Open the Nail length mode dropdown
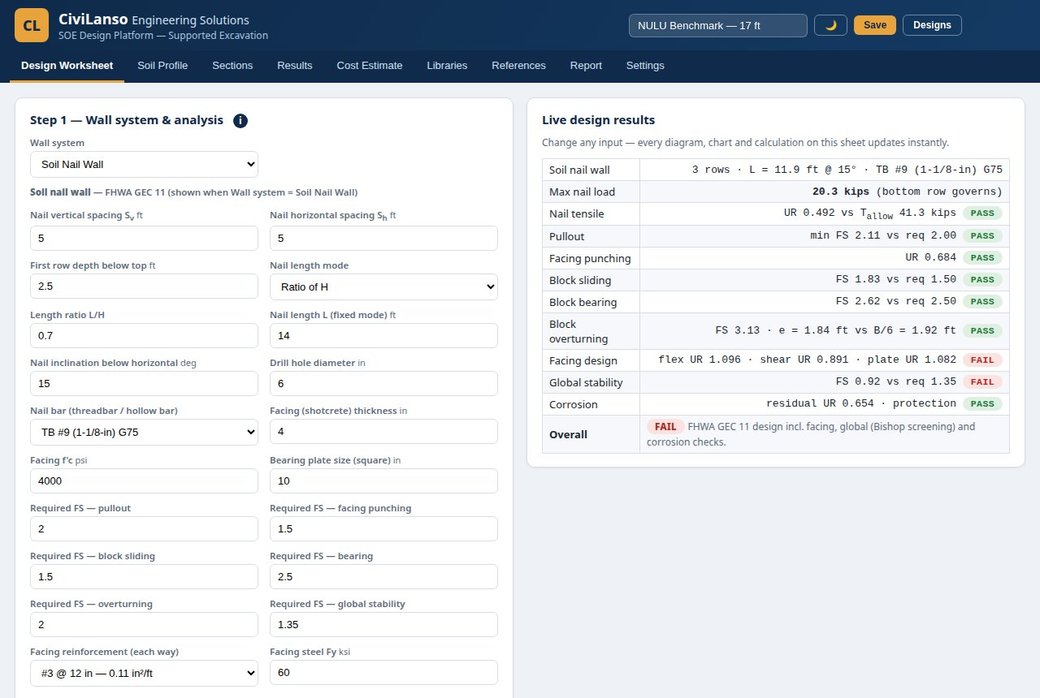Screen dimensions: 1040x698 click(383, 287)
